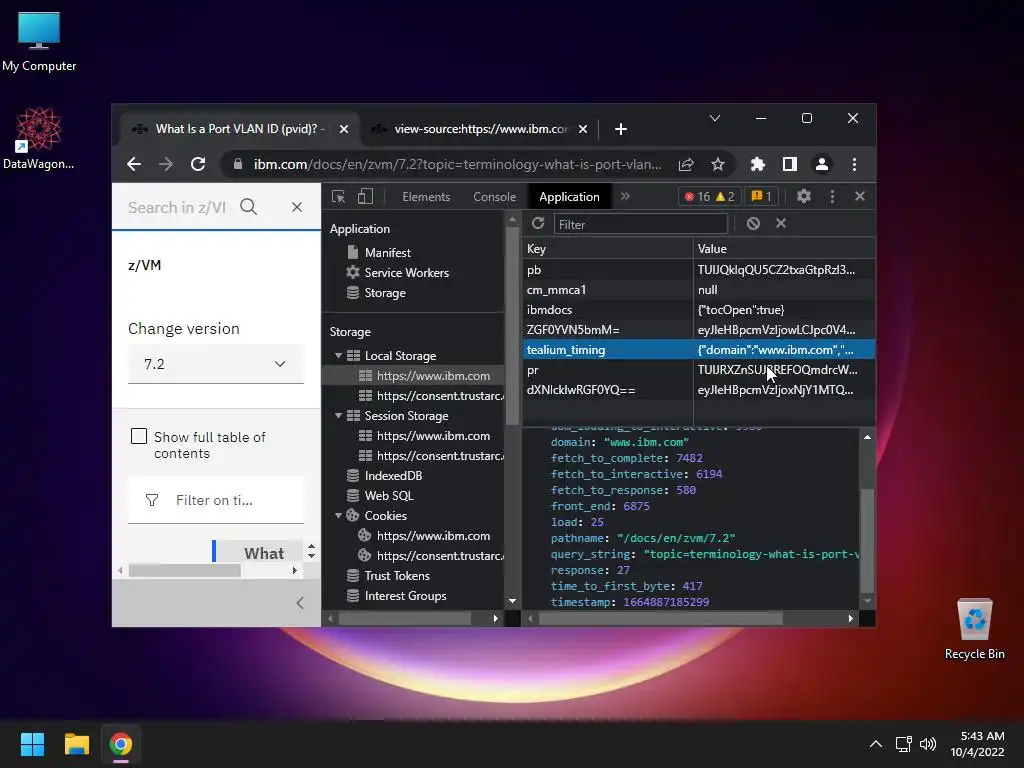Switch to the view-source ibm.com tab
This screenshot has height=768, width=1024.
(x=481, y=129)
